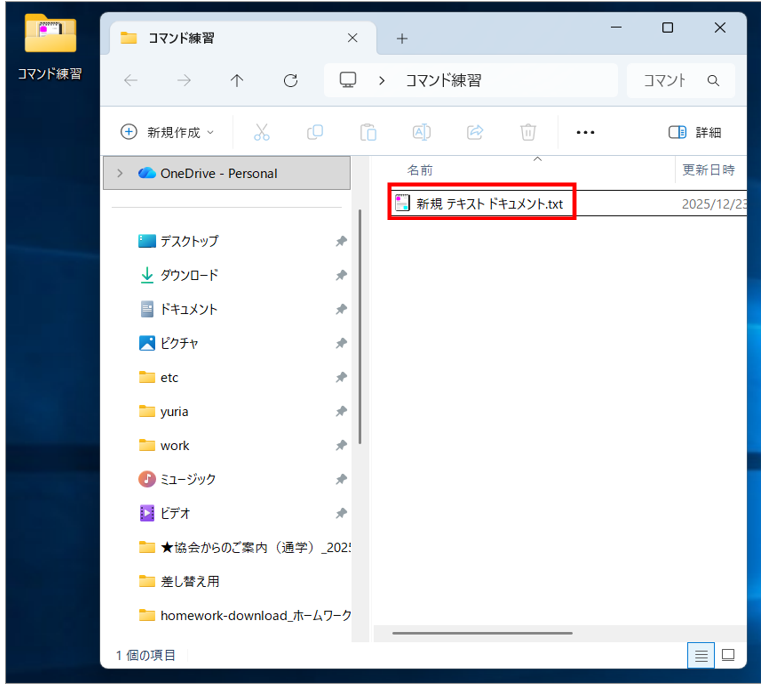Viewport: 761px width, 684px height.
Task: Switch to large thumbnails view layout
Action: [x=728, y=655]
